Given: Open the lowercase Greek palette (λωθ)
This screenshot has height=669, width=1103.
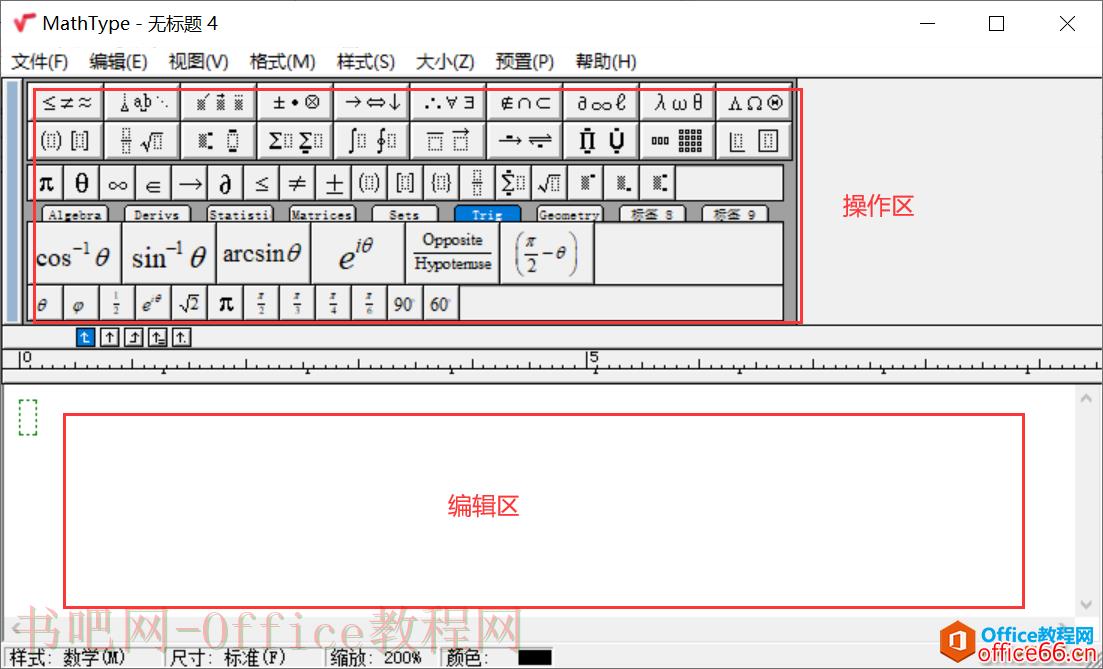Looking at the screenshot, I should pos(679,103).
